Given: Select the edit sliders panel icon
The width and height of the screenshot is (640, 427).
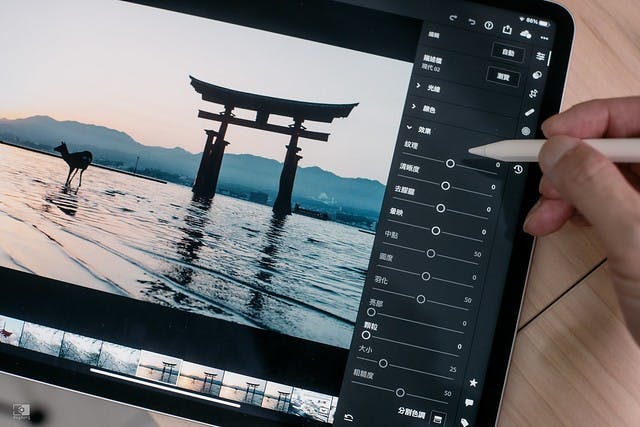Looking at the screenshot, I should pos(541,56).
